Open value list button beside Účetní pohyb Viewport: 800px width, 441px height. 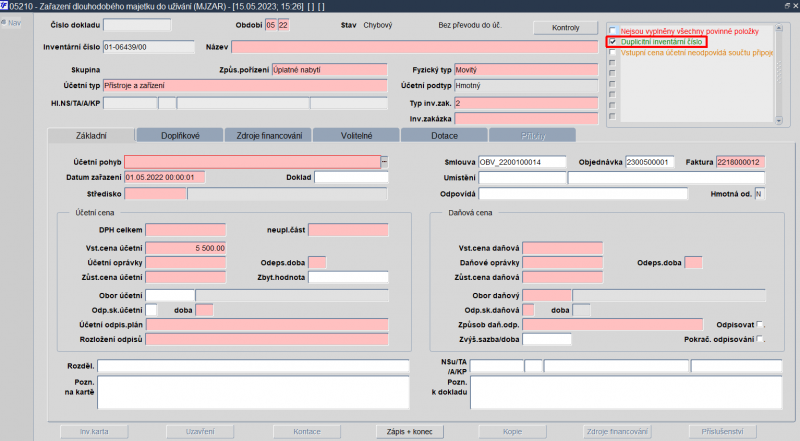click(384, 161)
